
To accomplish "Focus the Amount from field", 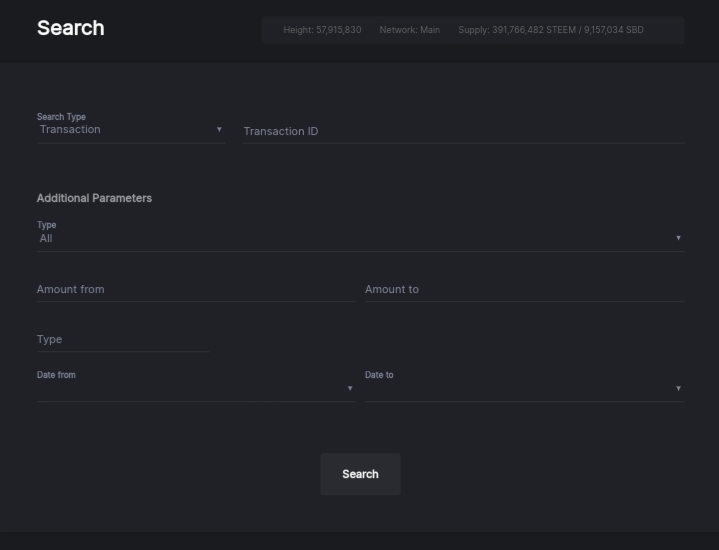I will pyautogui.click(x=196, y=289).
